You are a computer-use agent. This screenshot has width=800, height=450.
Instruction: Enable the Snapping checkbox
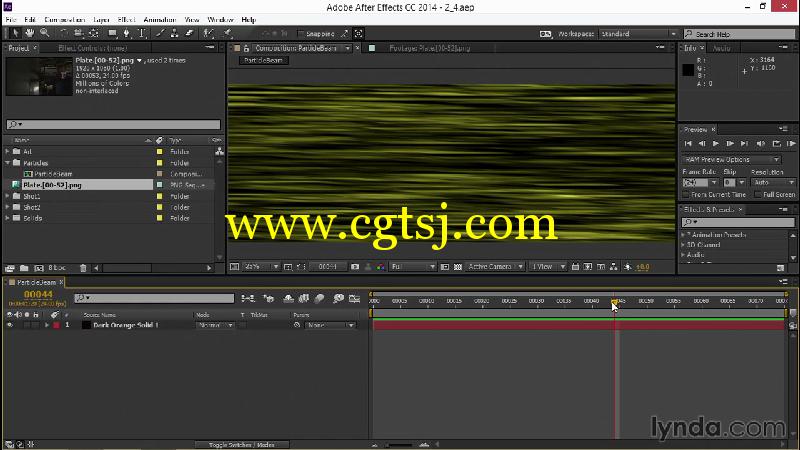[x=301, y=34]
